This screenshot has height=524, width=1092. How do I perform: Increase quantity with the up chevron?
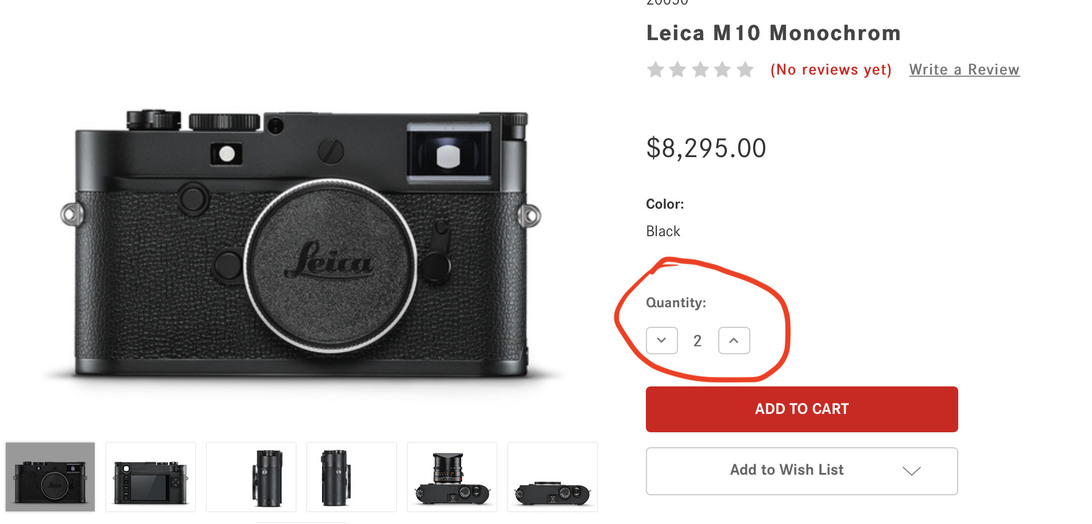[734, 341]
